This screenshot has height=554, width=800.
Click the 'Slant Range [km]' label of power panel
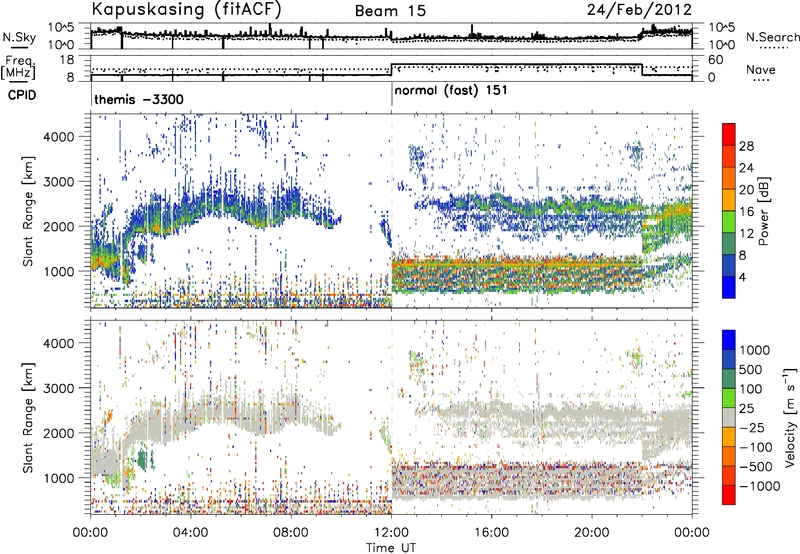(28, 211)
